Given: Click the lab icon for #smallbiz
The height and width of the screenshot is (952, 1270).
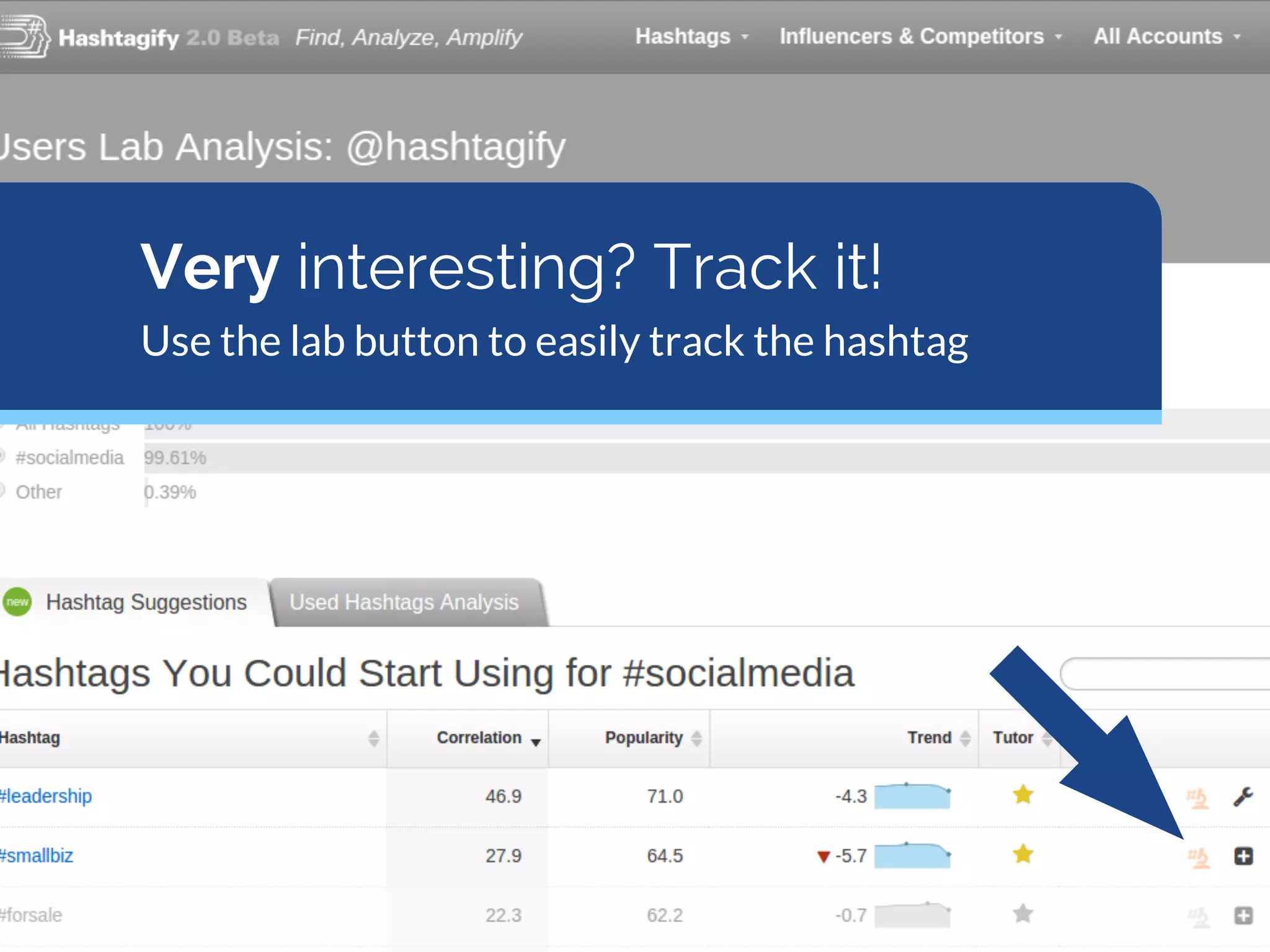Looking at the screenshot, I should (x=1199, y=857).
